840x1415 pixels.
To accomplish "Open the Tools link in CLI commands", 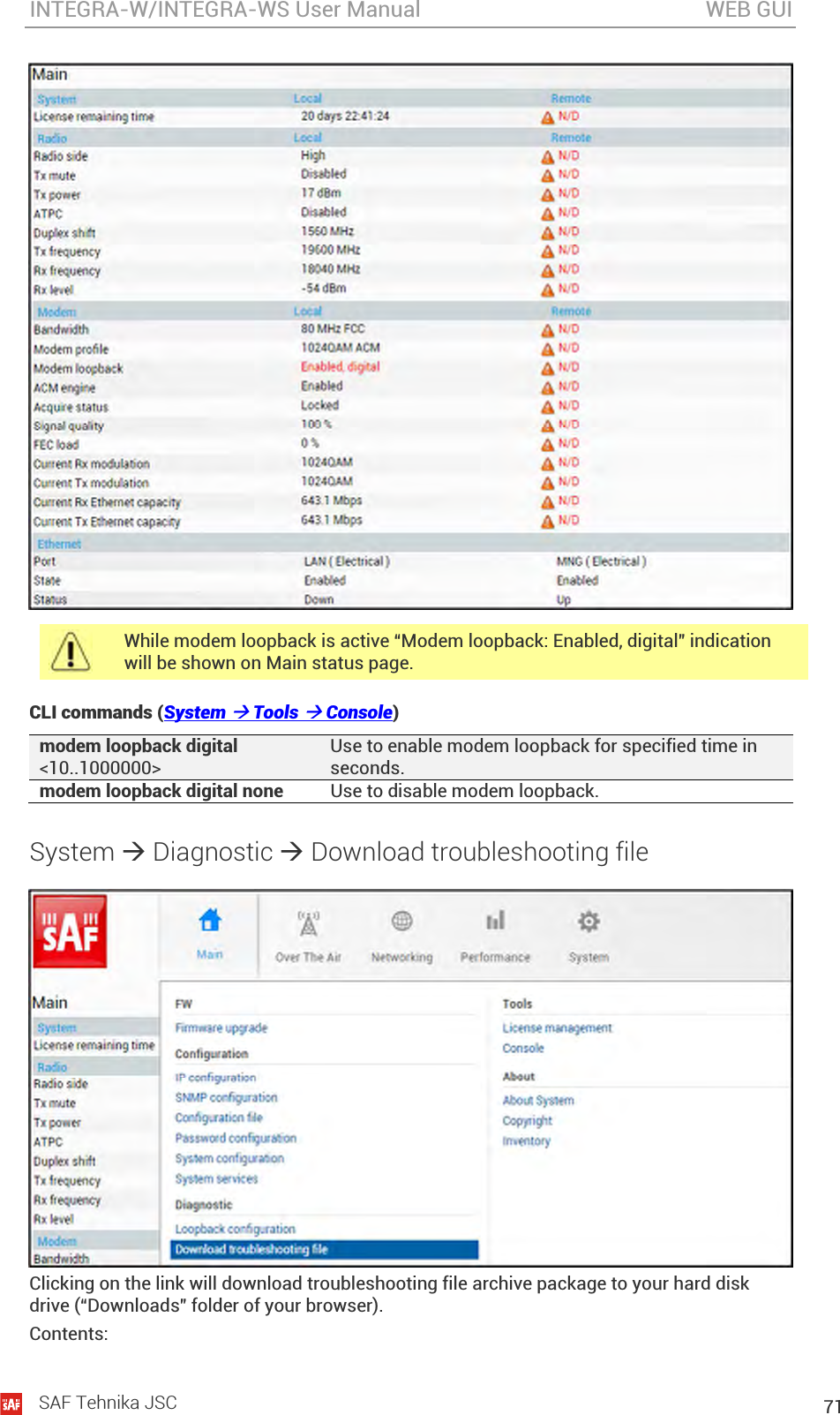I will coord(275,712).
